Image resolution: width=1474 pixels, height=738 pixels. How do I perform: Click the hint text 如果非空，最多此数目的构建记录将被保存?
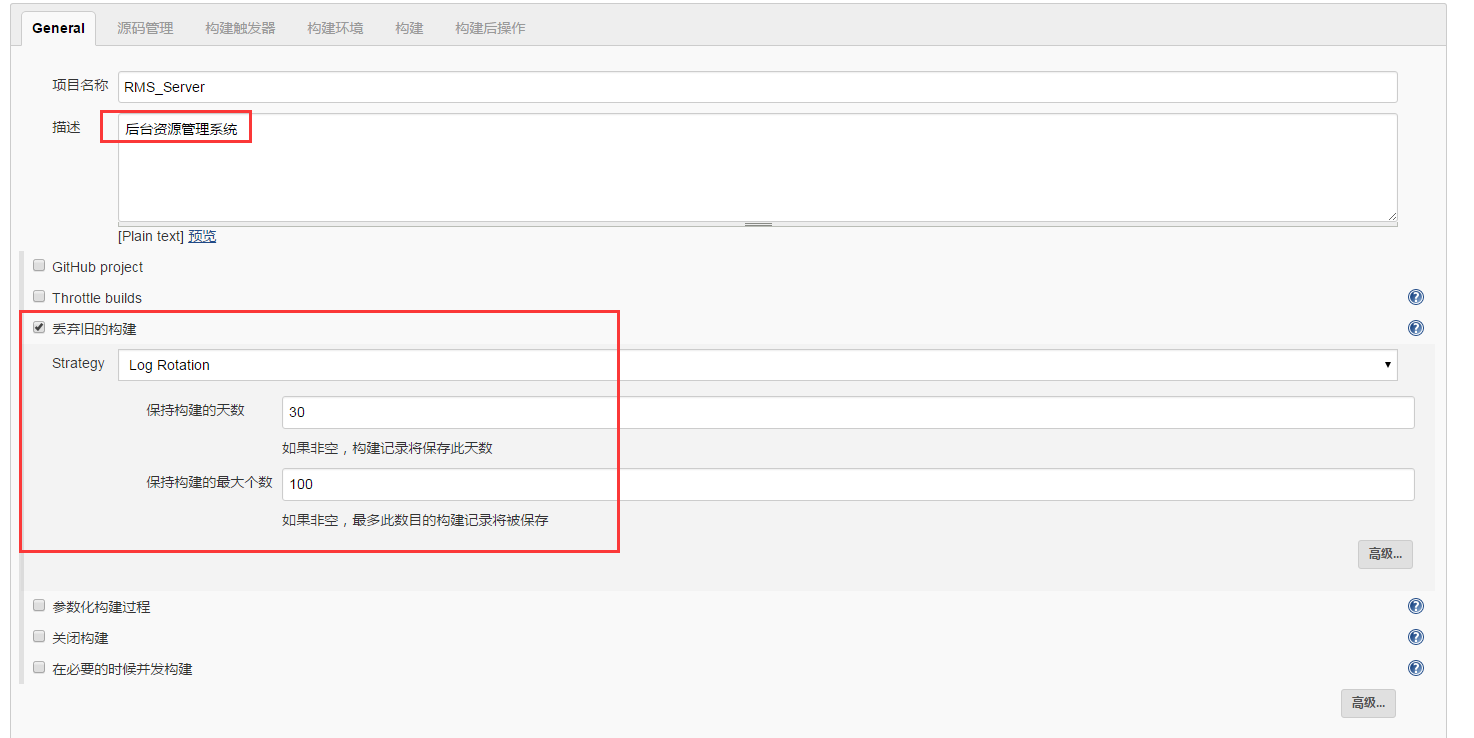point(415,520)
